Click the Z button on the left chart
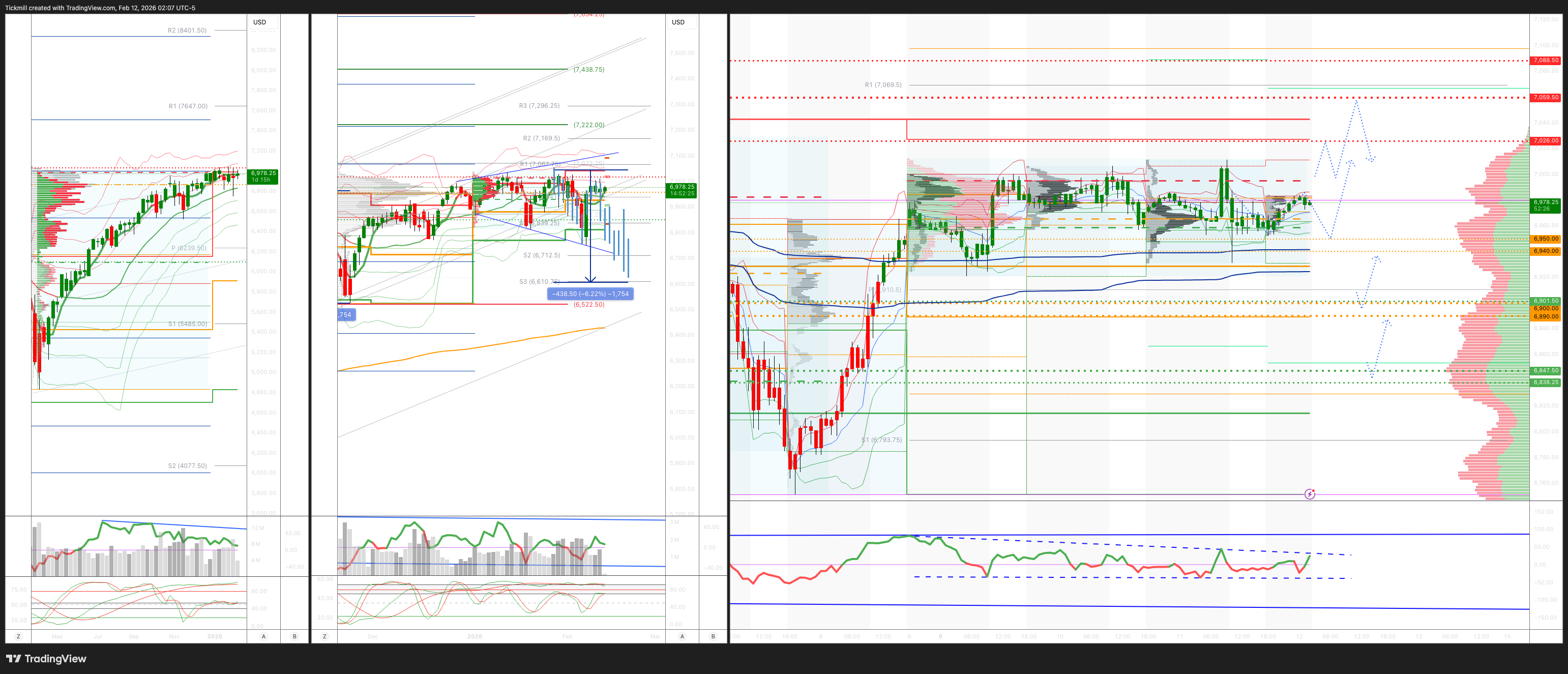 click(18, 636)
